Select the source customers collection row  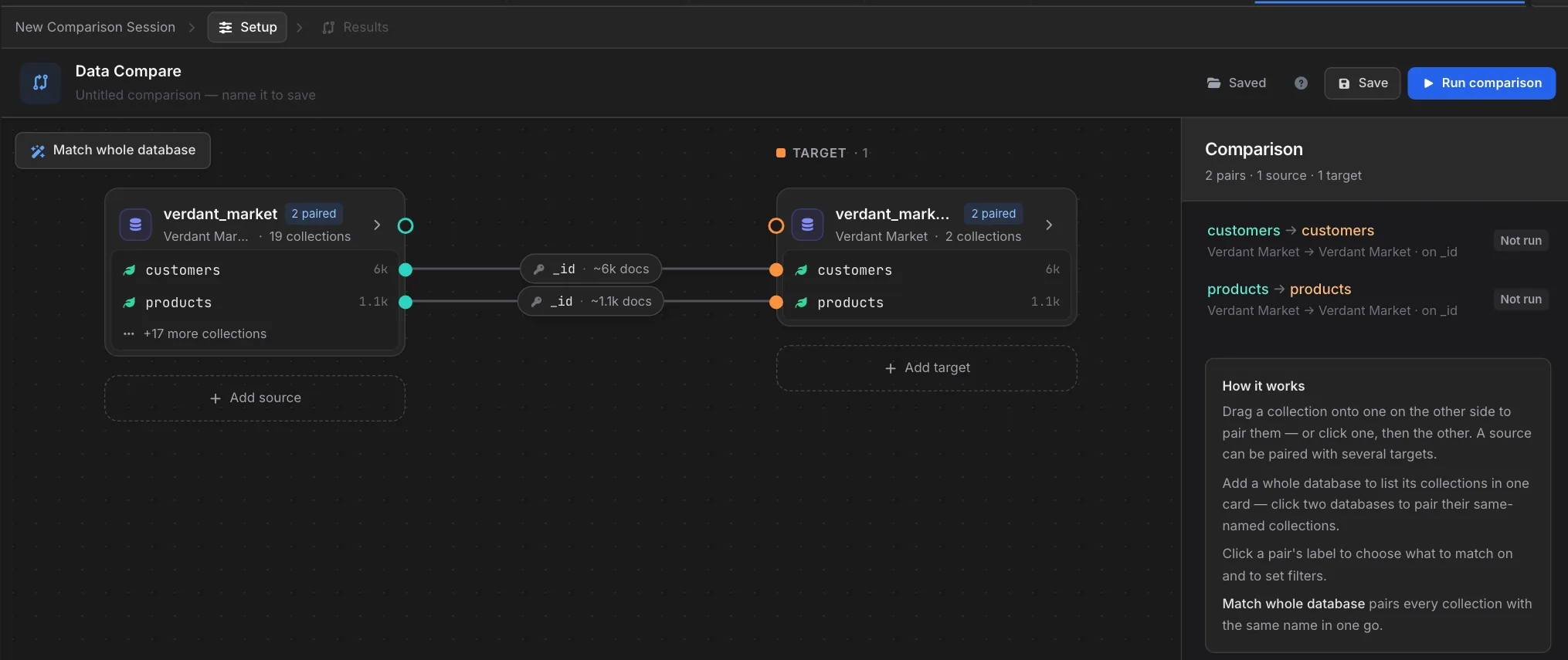tap(255, 270)
